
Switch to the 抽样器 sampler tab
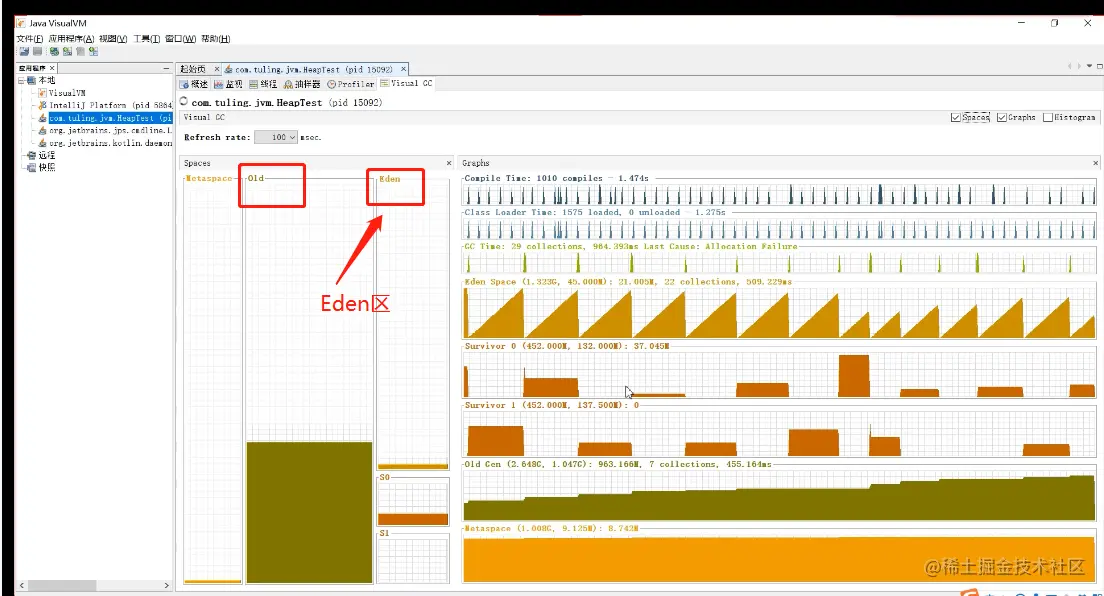point(302,84)
